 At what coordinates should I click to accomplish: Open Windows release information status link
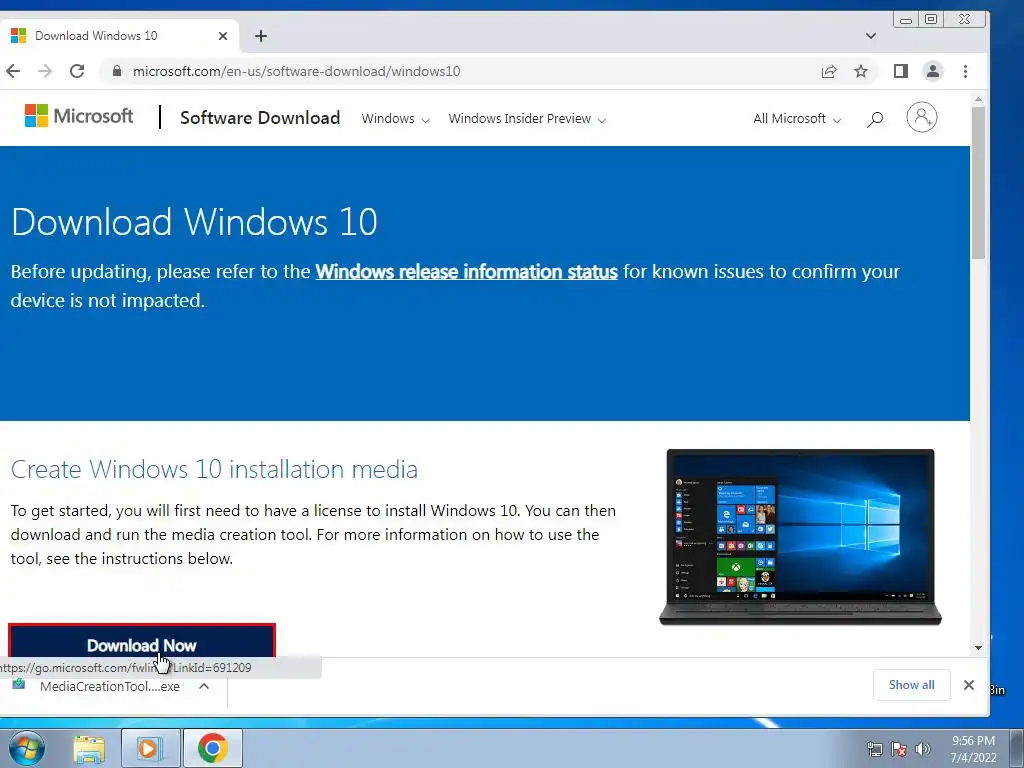tap(466, 272)
